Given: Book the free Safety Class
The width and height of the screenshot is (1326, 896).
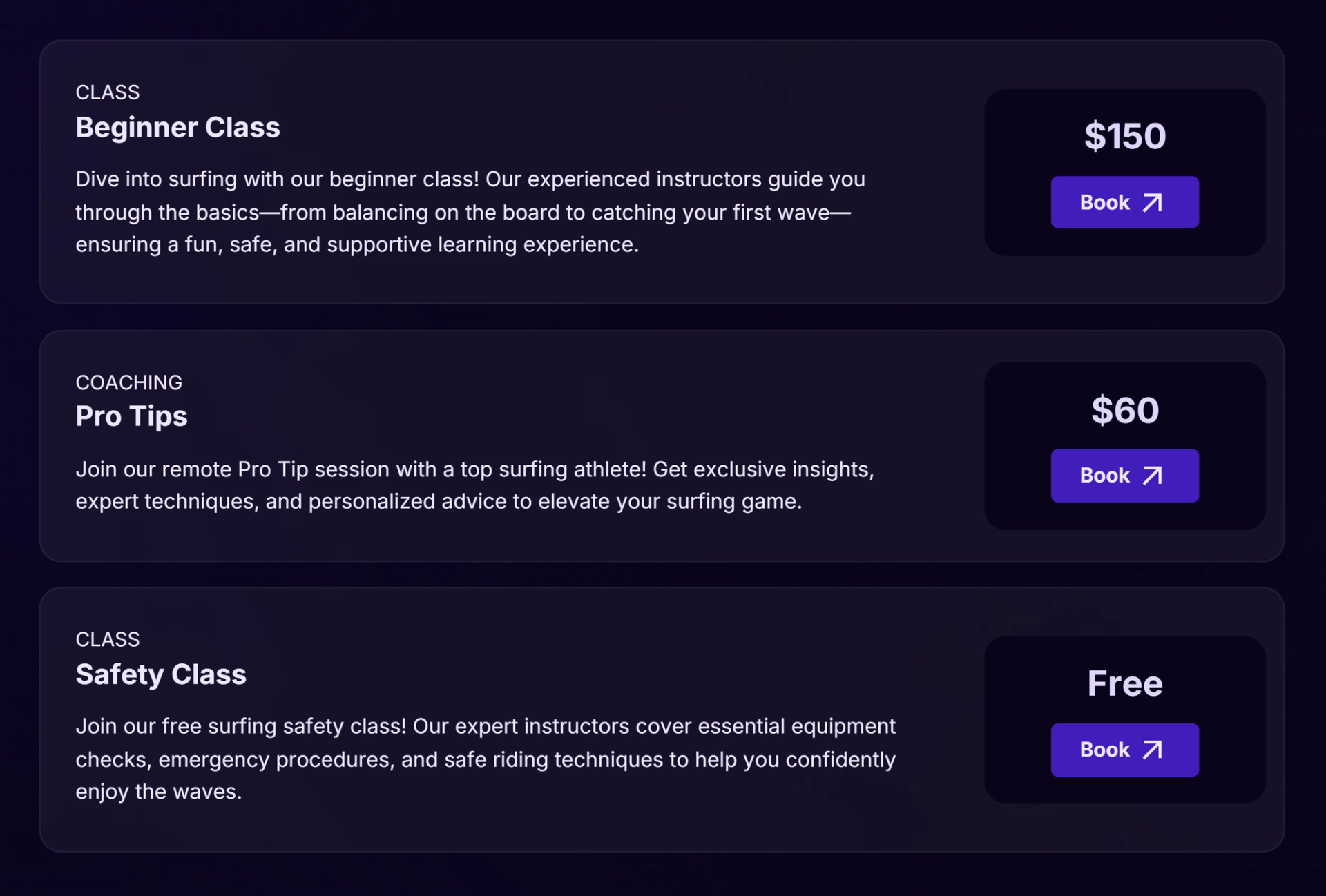Looking at the screenshot, I should click(1124, 750).
